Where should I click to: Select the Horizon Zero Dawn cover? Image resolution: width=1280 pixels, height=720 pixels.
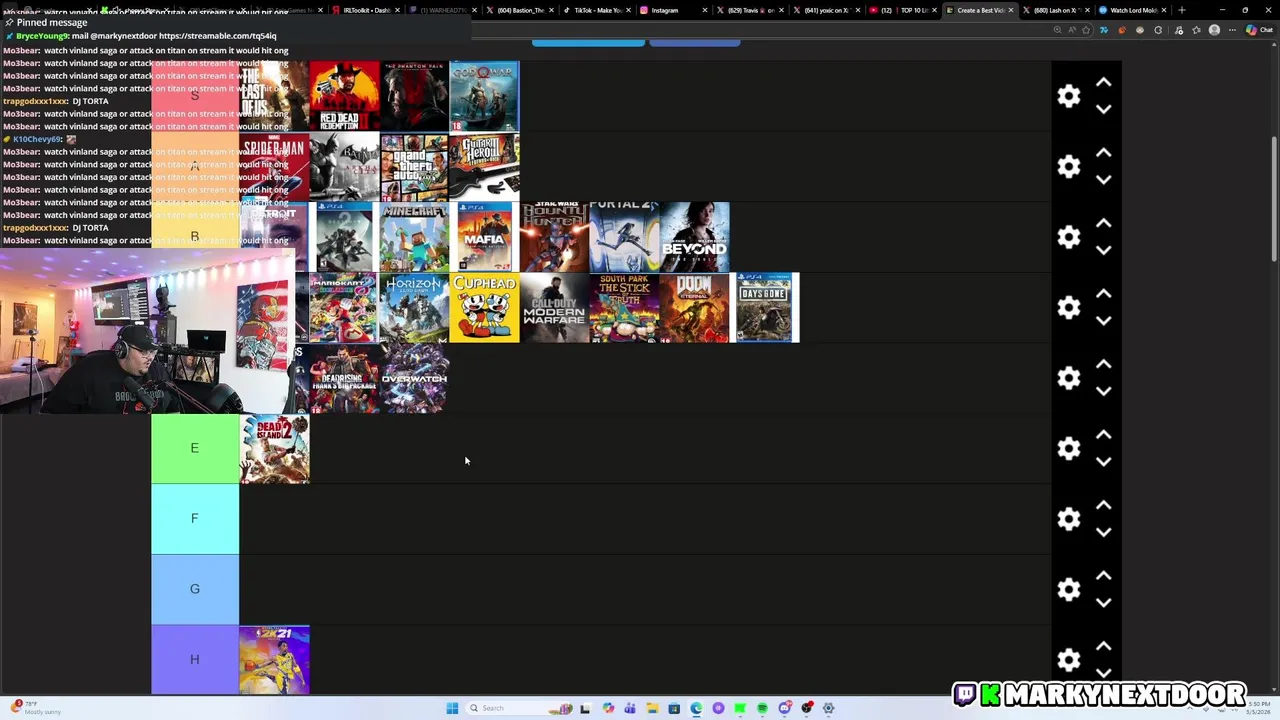pos(415,307)
